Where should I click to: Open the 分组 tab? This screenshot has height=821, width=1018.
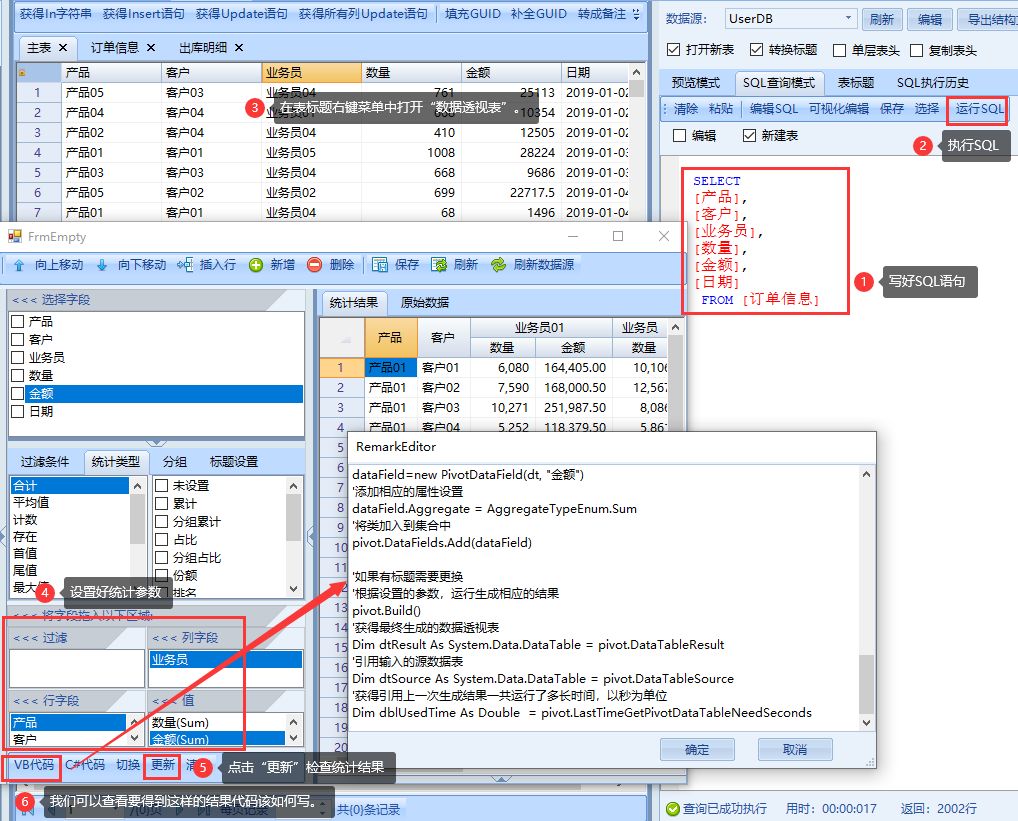[175, 461]
